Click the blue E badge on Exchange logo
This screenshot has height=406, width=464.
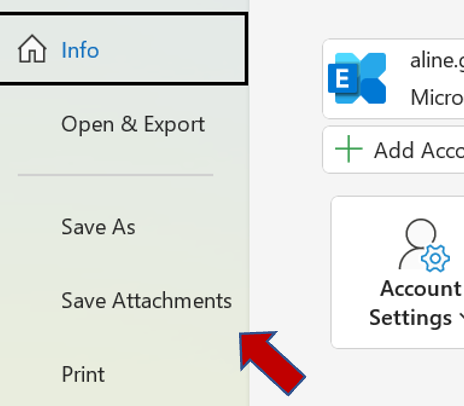(343, 79)
